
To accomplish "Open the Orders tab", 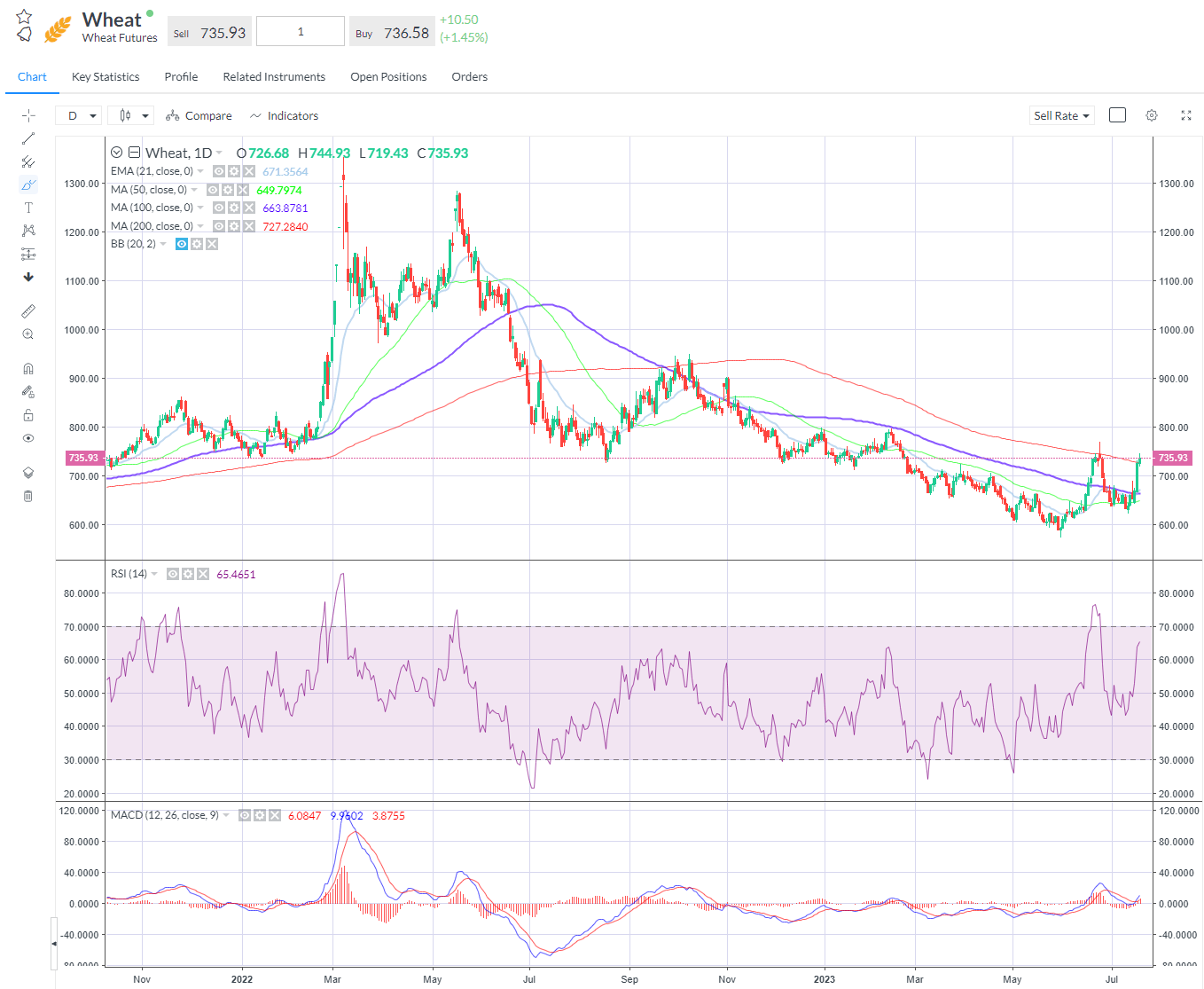I will (x=469, y=76).
